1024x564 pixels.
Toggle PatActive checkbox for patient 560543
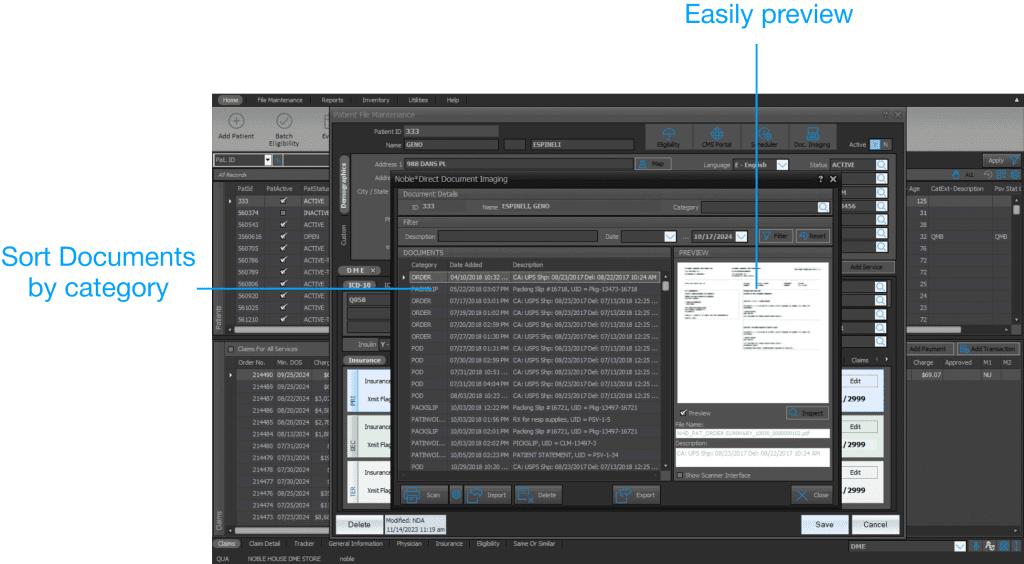(x=283, y=225)
